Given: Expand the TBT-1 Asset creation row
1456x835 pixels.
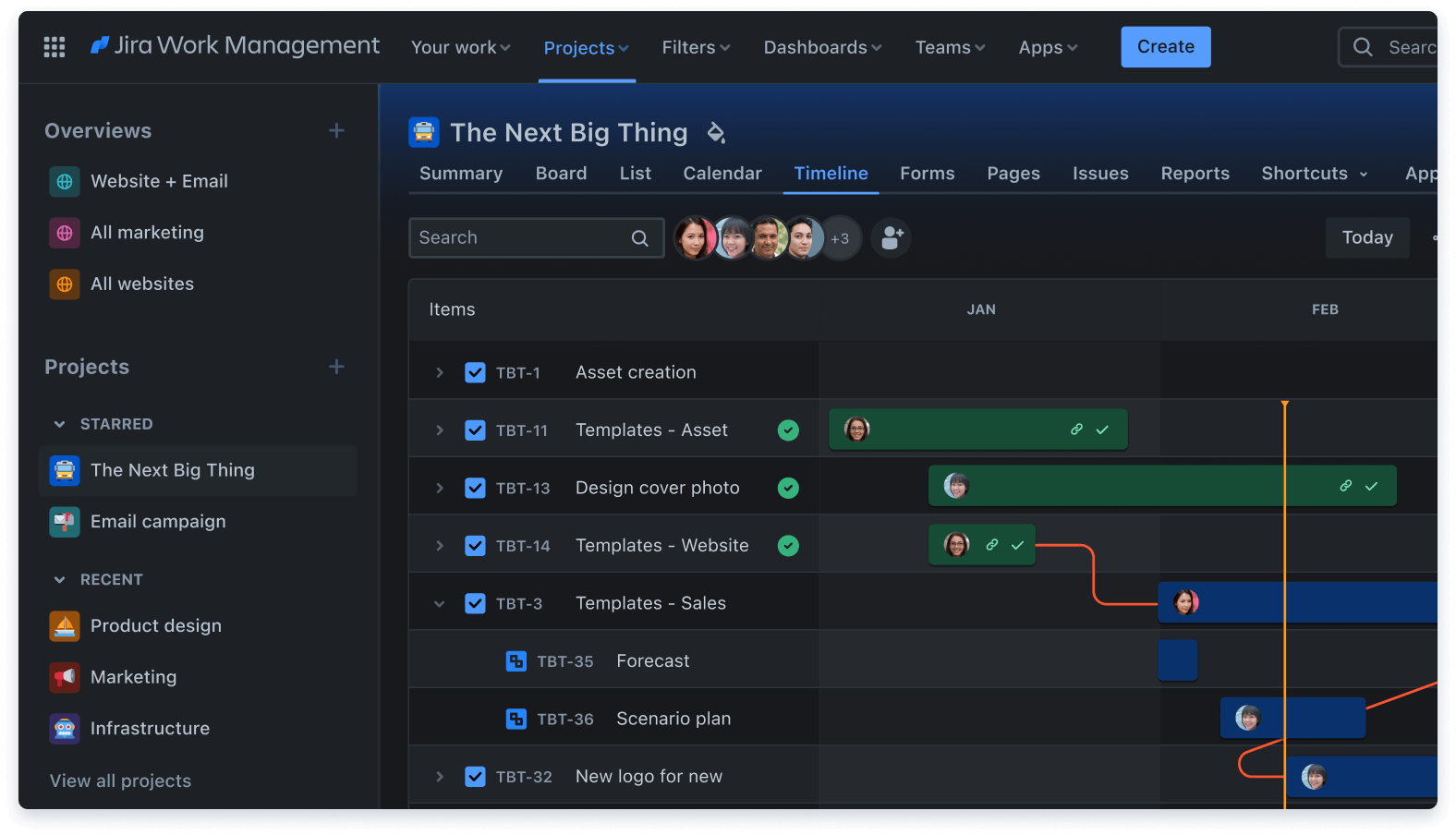Looking at the screenshot, I should click(440, 372).
